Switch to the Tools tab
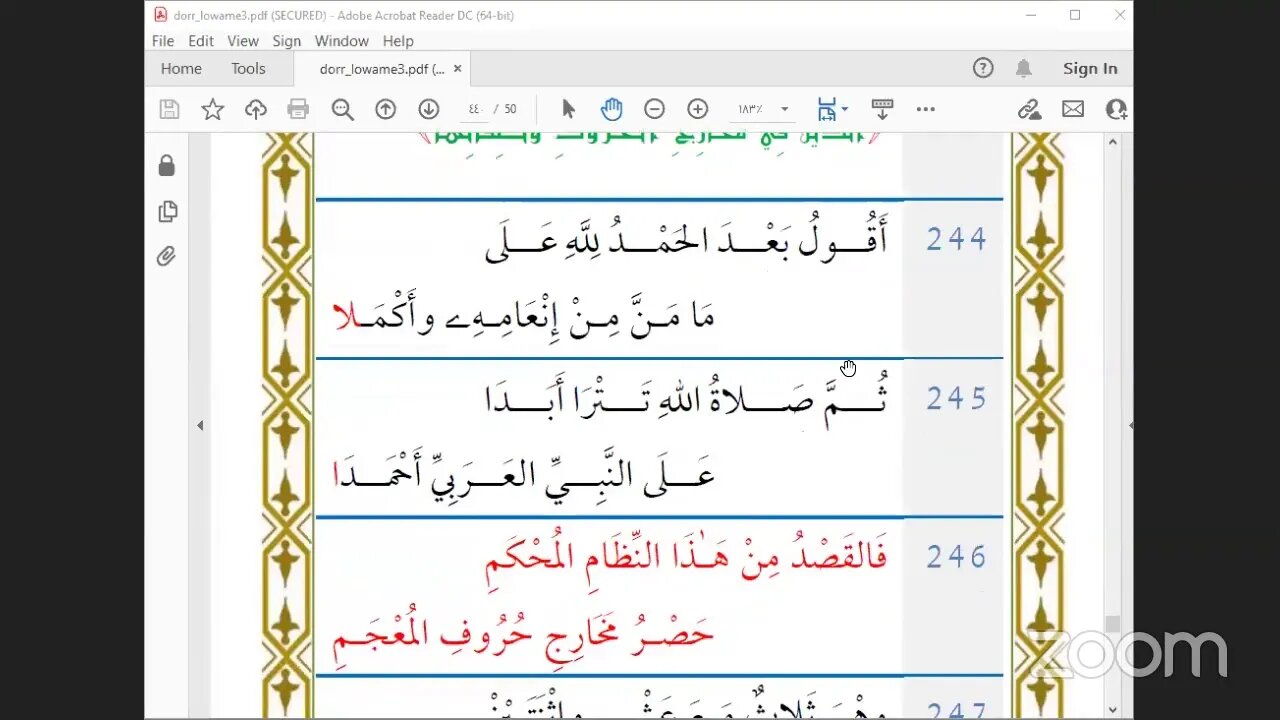The width and height of the screenshot is (1280, 720). click(248, 69)
